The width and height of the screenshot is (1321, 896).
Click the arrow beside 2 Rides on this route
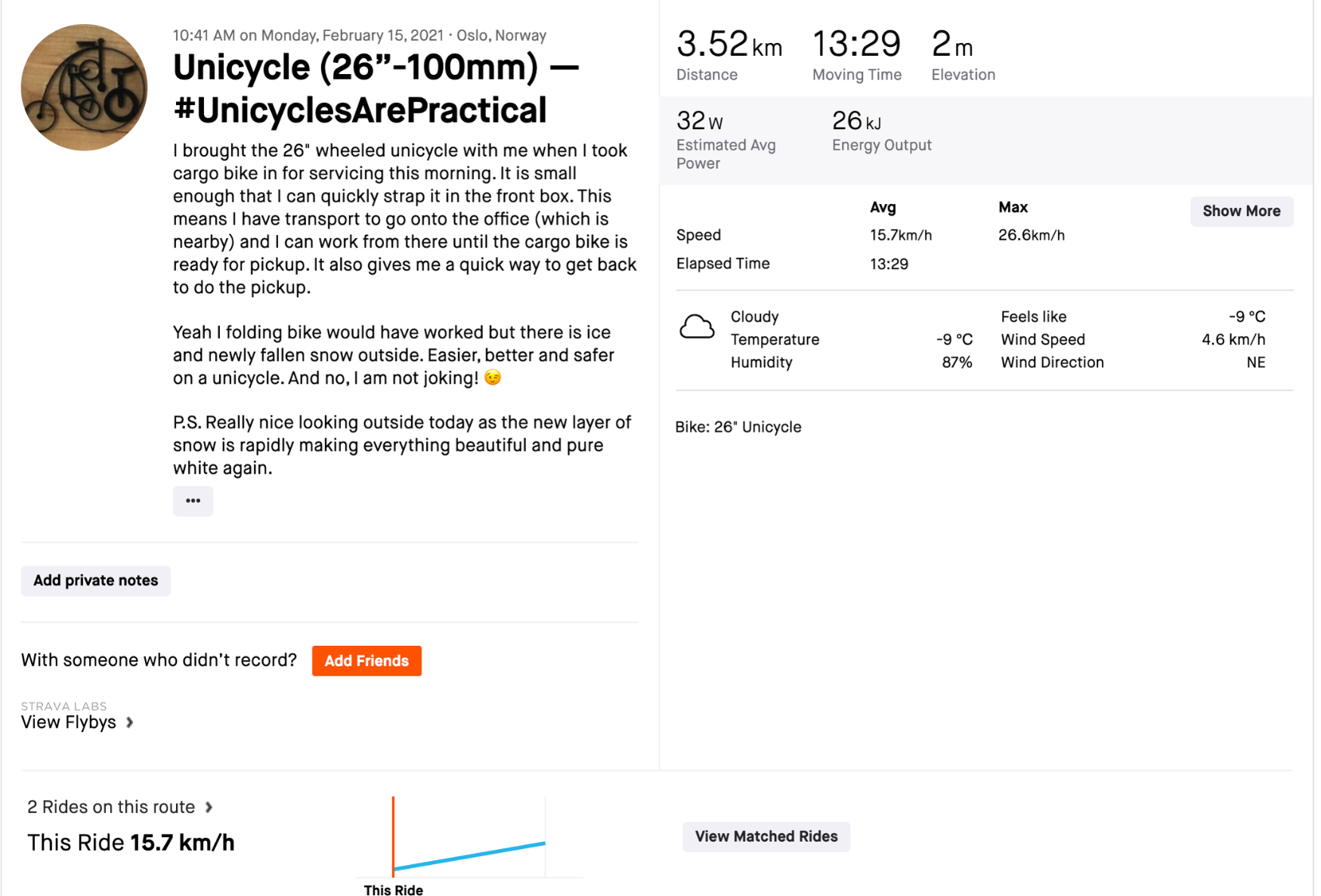tap(209, 807)
